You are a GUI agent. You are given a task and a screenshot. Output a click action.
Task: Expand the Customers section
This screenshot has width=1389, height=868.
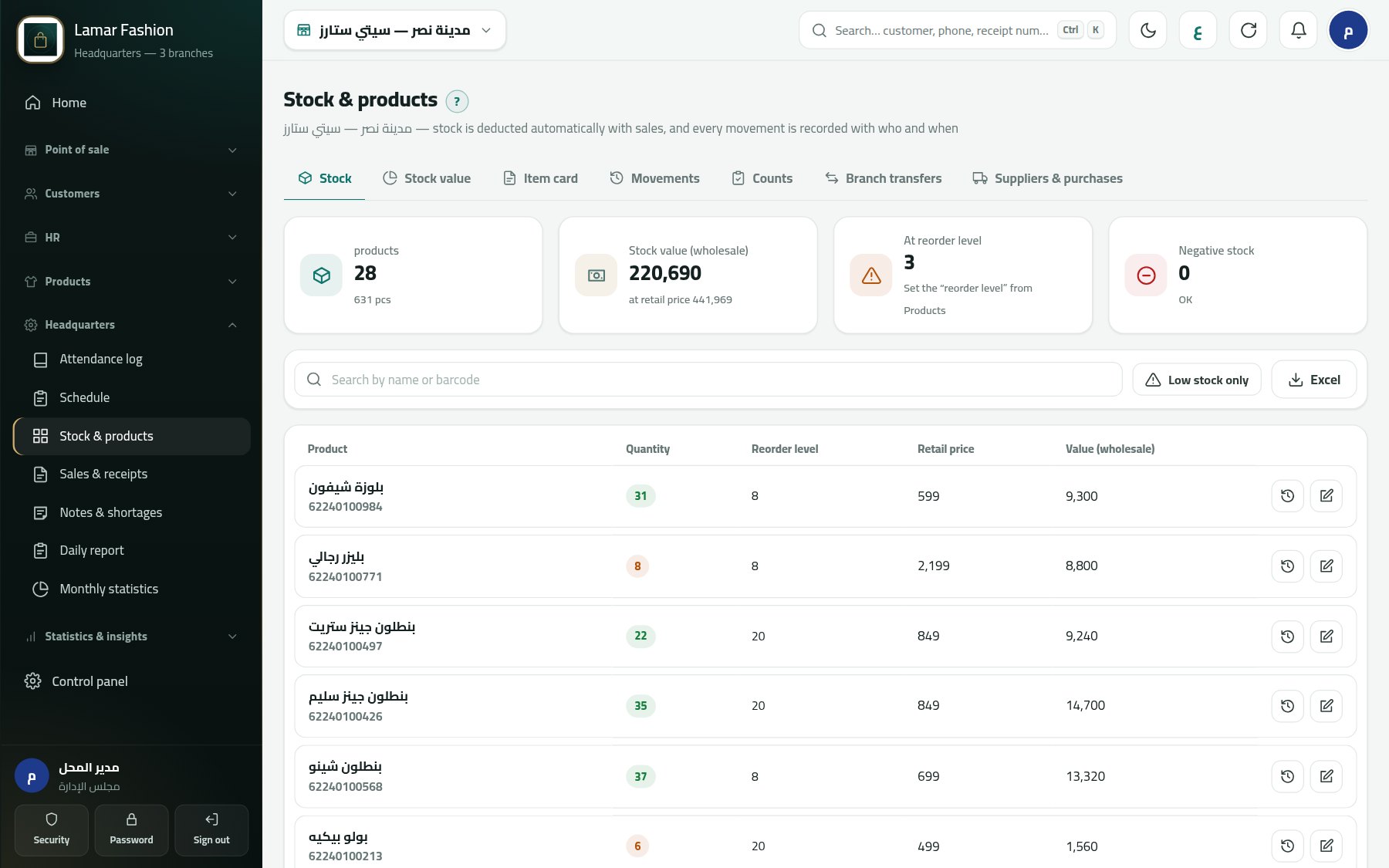(x=131, y=194)
